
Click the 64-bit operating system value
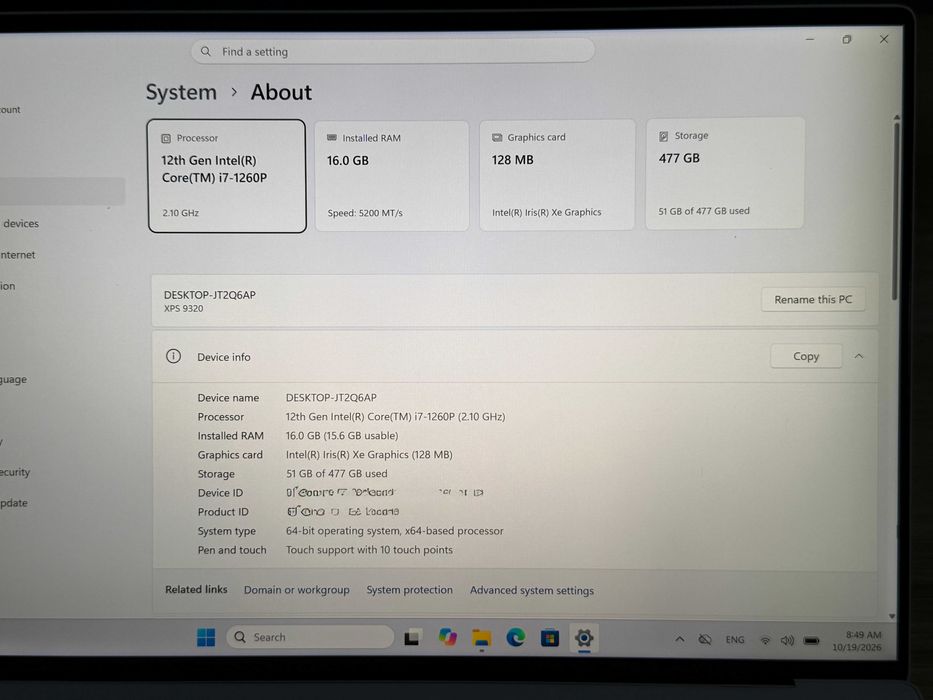tap(395, 531)
